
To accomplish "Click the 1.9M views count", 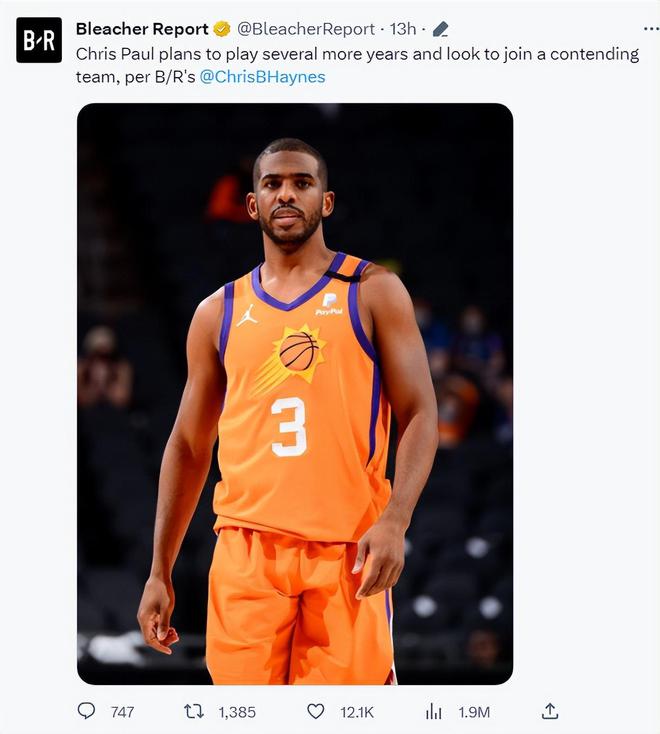I will (x=474, y=712).
